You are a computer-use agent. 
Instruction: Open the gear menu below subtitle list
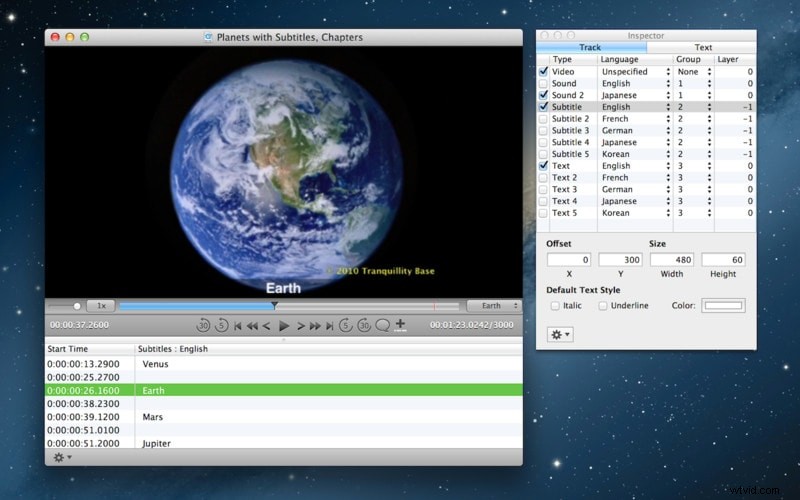pos(62,457)
